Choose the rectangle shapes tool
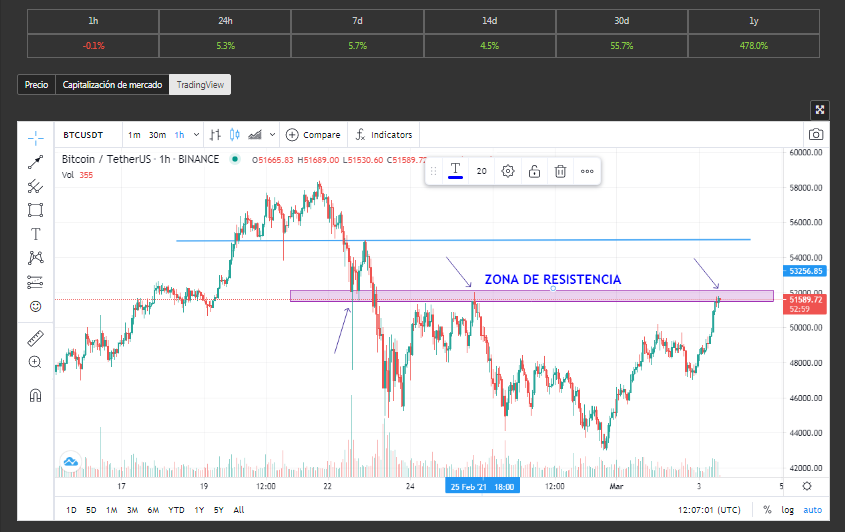The width and height of the screenshot is (845, 532). coord(36,210)
